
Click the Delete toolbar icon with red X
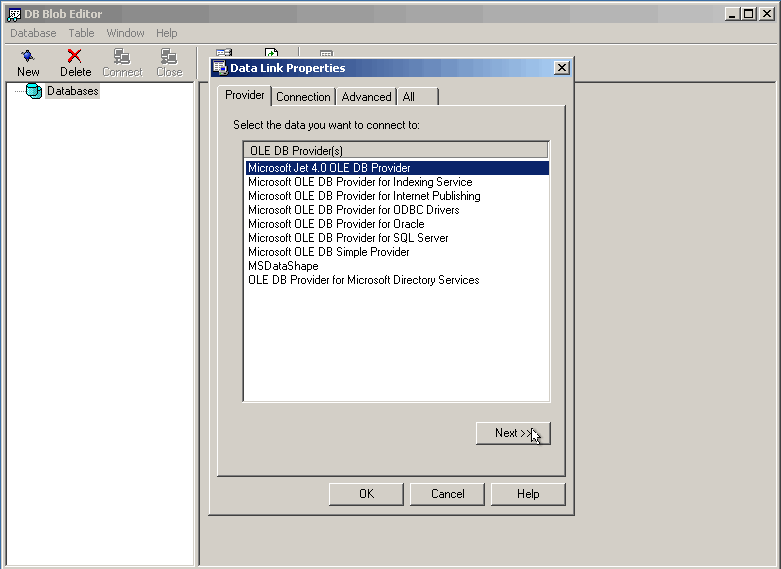coord(75,56)
